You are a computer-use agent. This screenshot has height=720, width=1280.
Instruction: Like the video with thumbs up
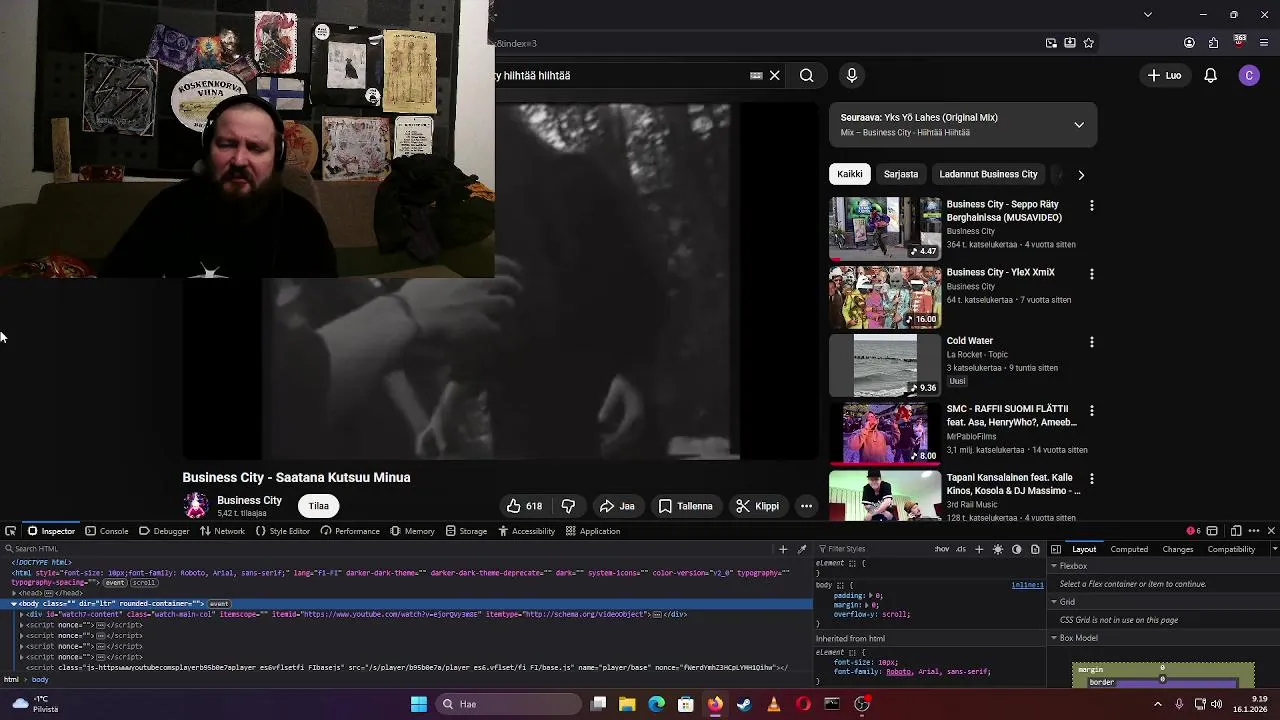pos(524,506)
